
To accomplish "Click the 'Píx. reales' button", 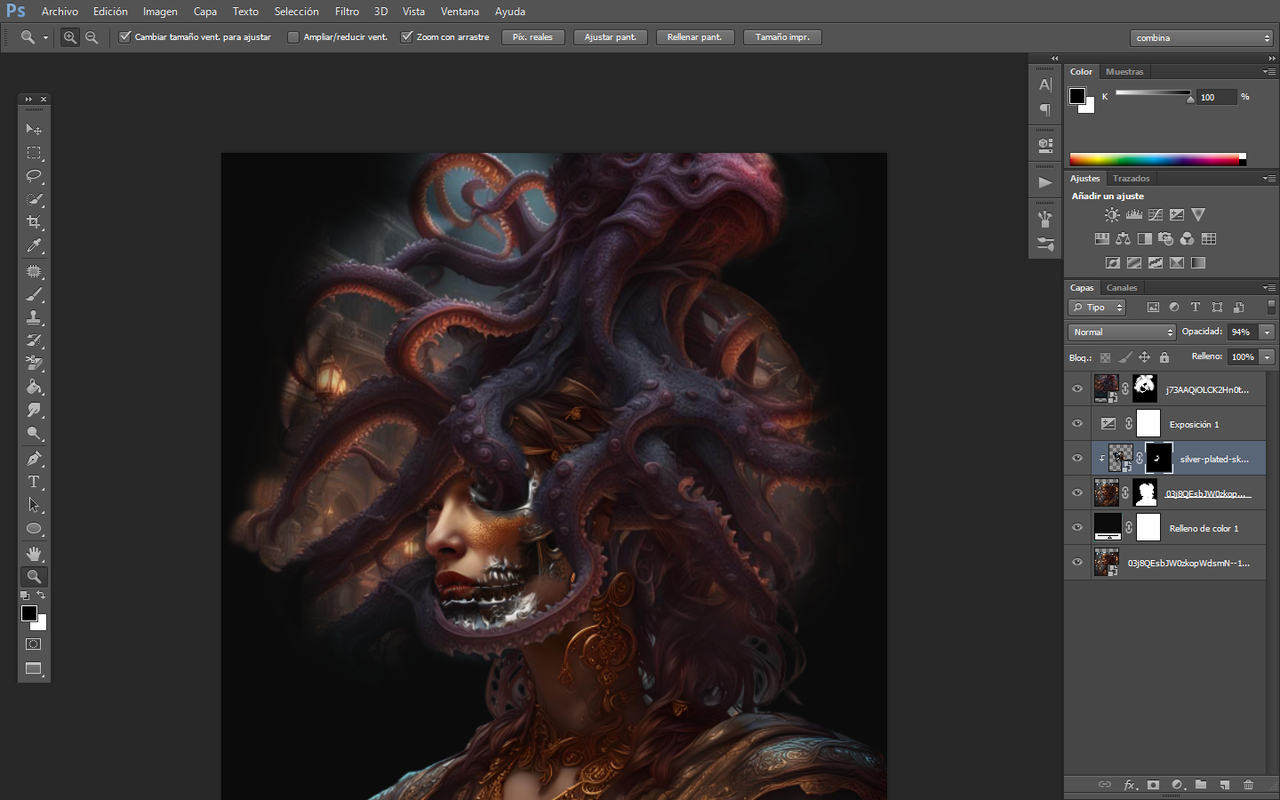I will tap(533, 37).
